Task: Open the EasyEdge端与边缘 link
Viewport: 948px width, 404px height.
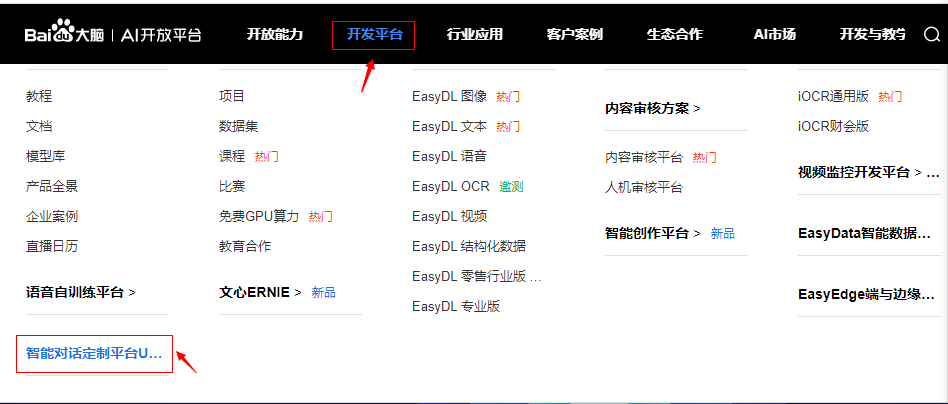Action: point(867,295)
